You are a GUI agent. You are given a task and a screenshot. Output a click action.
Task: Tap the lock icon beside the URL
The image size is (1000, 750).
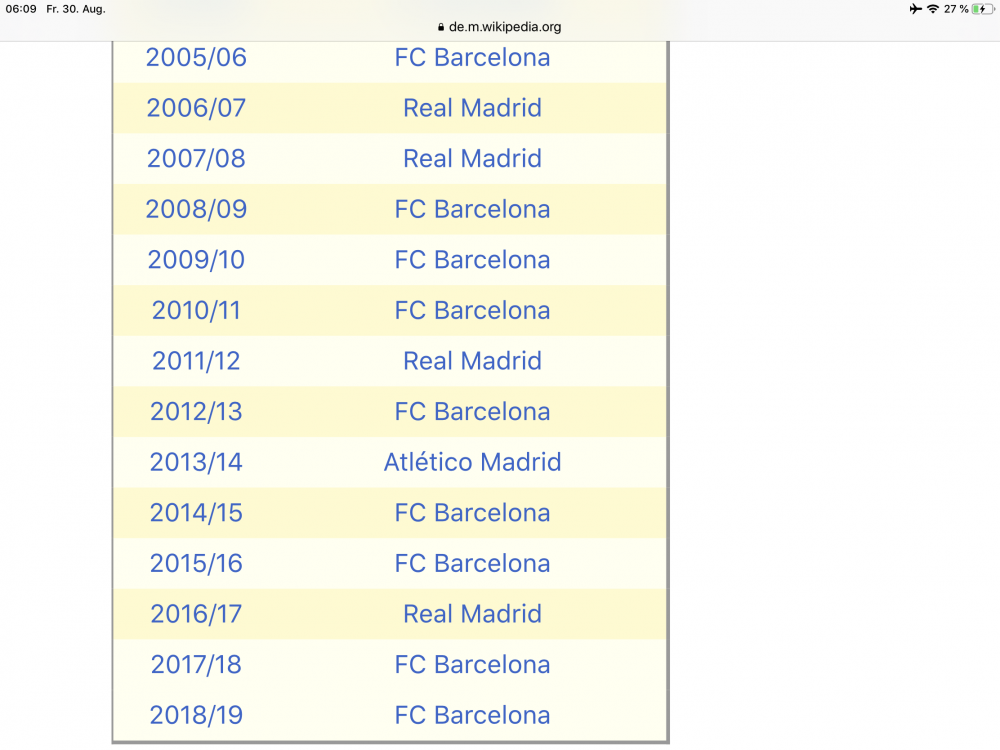(x=441, y=27)
